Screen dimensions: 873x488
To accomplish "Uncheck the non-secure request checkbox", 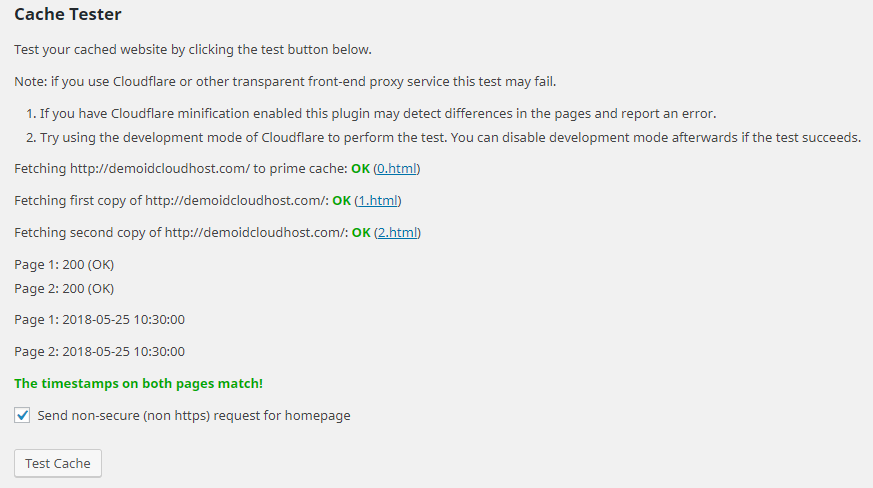I will [23, 415].
